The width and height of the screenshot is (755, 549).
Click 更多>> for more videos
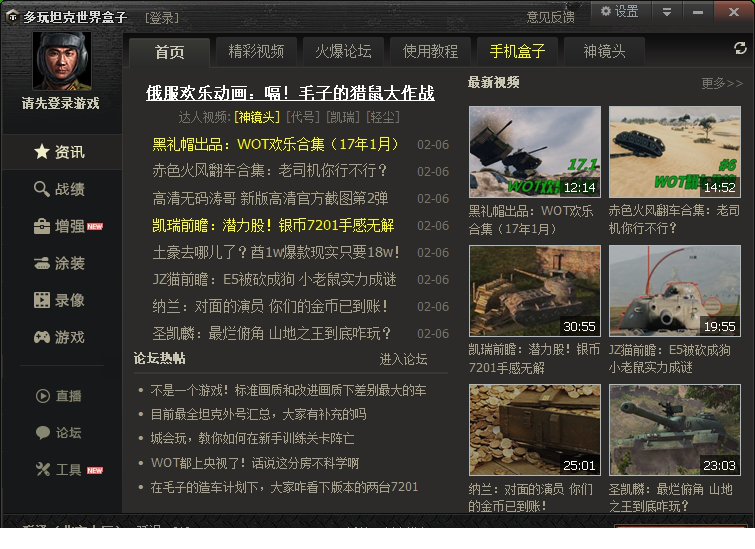click(722, 83)
